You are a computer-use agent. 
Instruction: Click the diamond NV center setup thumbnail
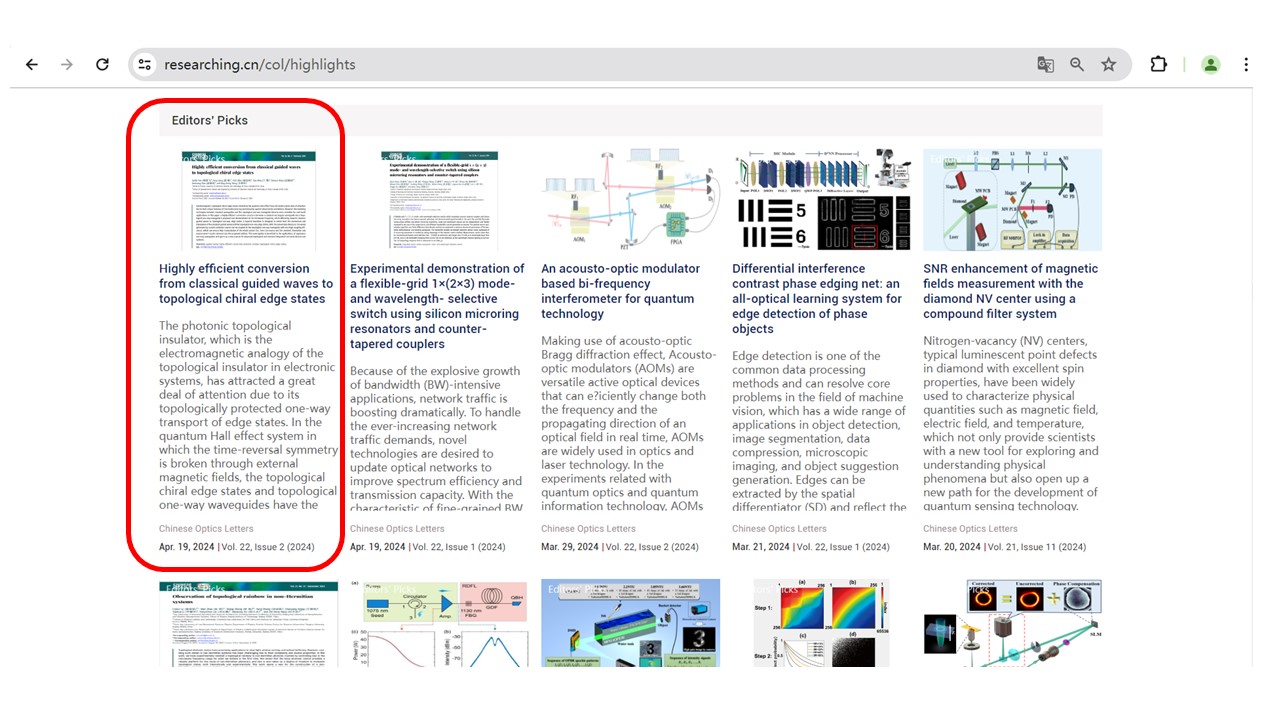pyautogui.click(x=1012, y=200)
